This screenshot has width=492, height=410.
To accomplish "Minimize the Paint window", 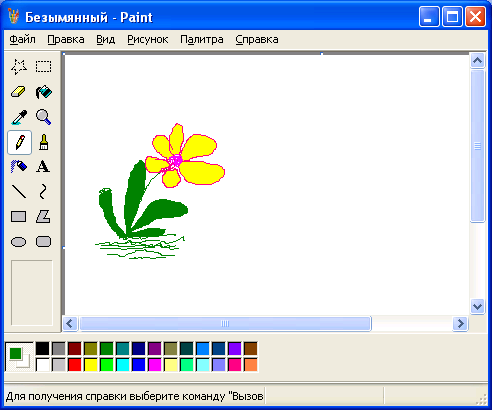I will [429, 16].
